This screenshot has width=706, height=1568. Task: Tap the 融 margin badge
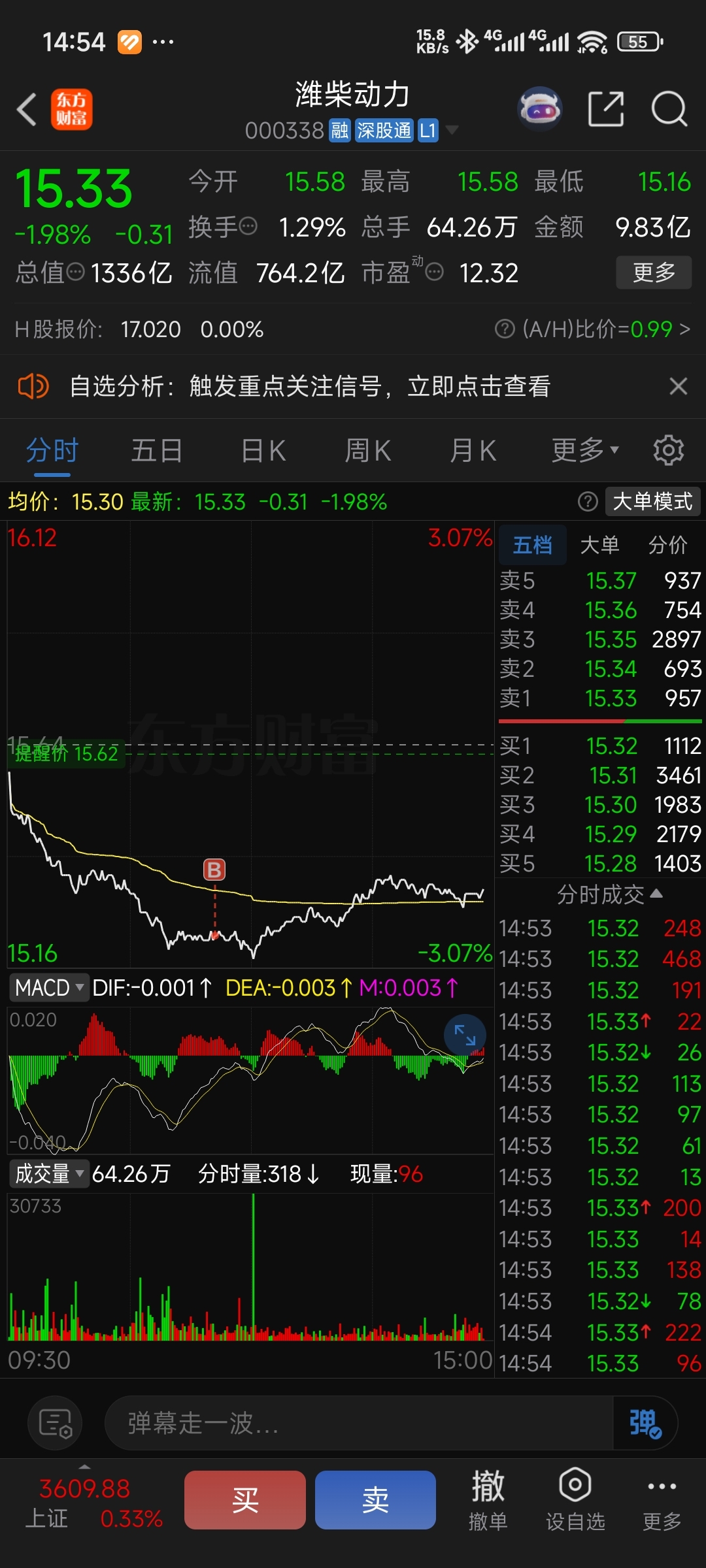point(340,131)
